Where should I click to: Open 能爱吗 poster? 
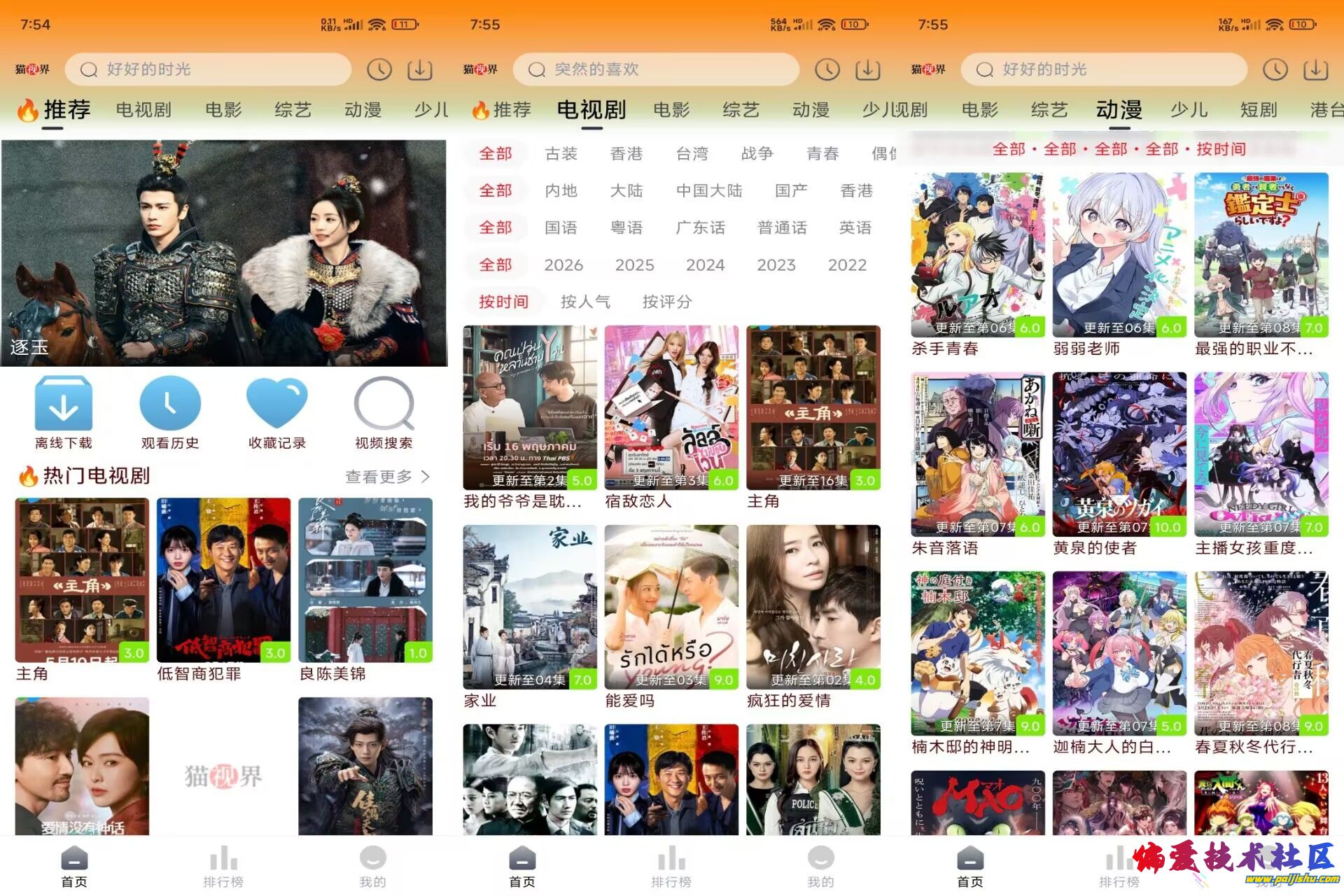coord(671,607)
